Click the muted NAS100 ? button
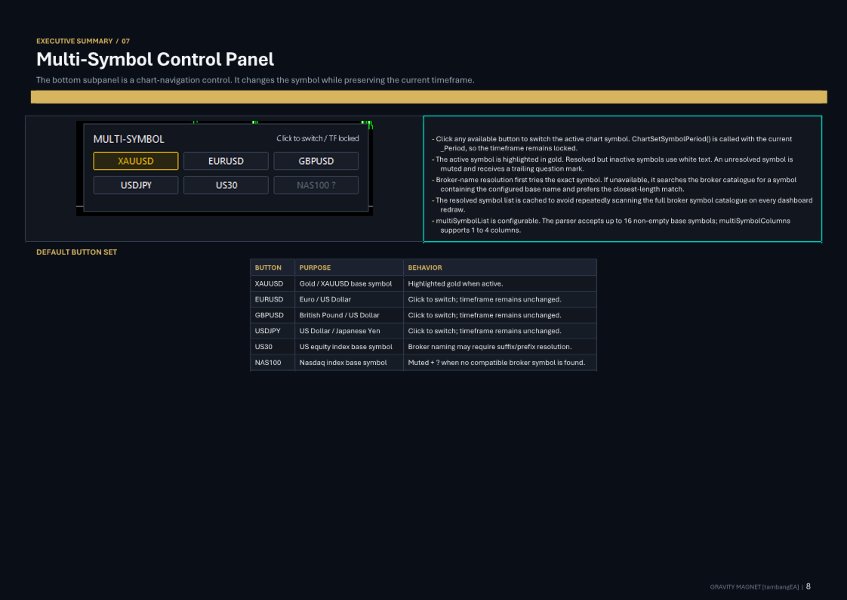 pos(316,185)
